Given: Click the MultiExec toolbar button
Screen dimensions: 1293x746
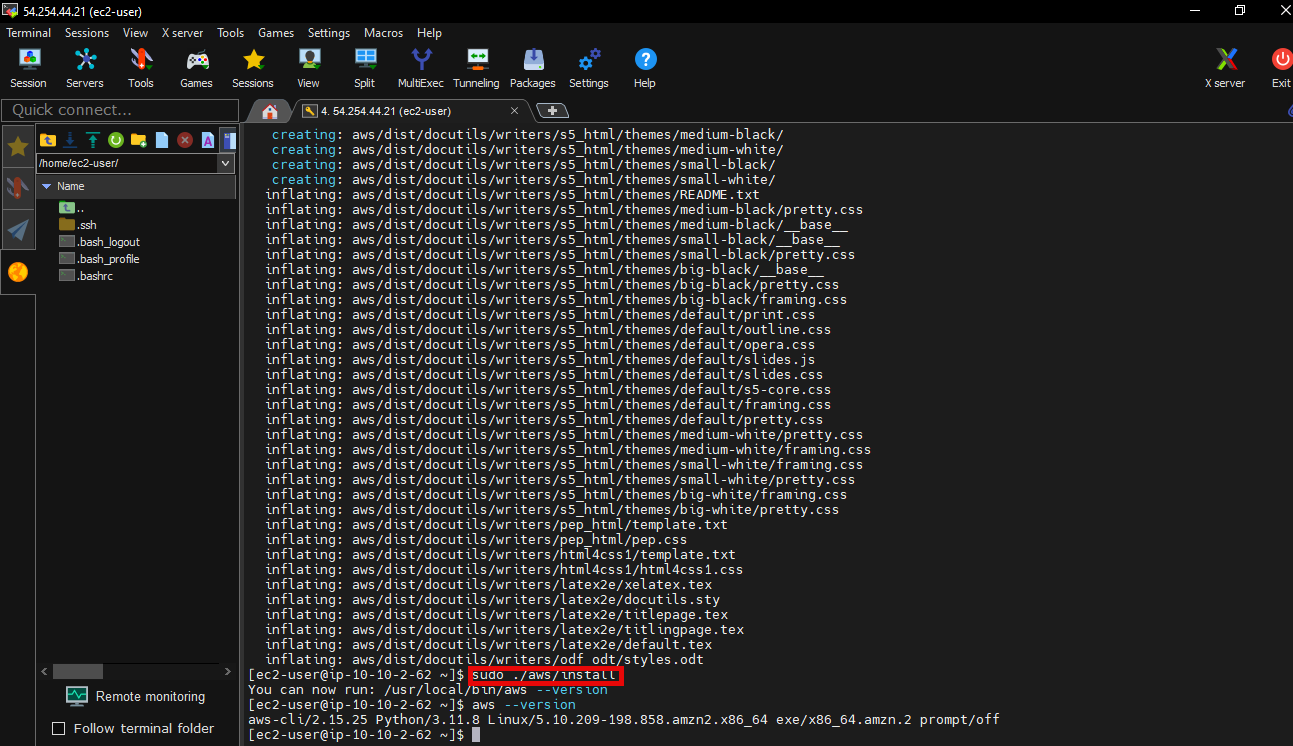Looking at the screenshot, I should pyautogui.click(x=421, y=68).
